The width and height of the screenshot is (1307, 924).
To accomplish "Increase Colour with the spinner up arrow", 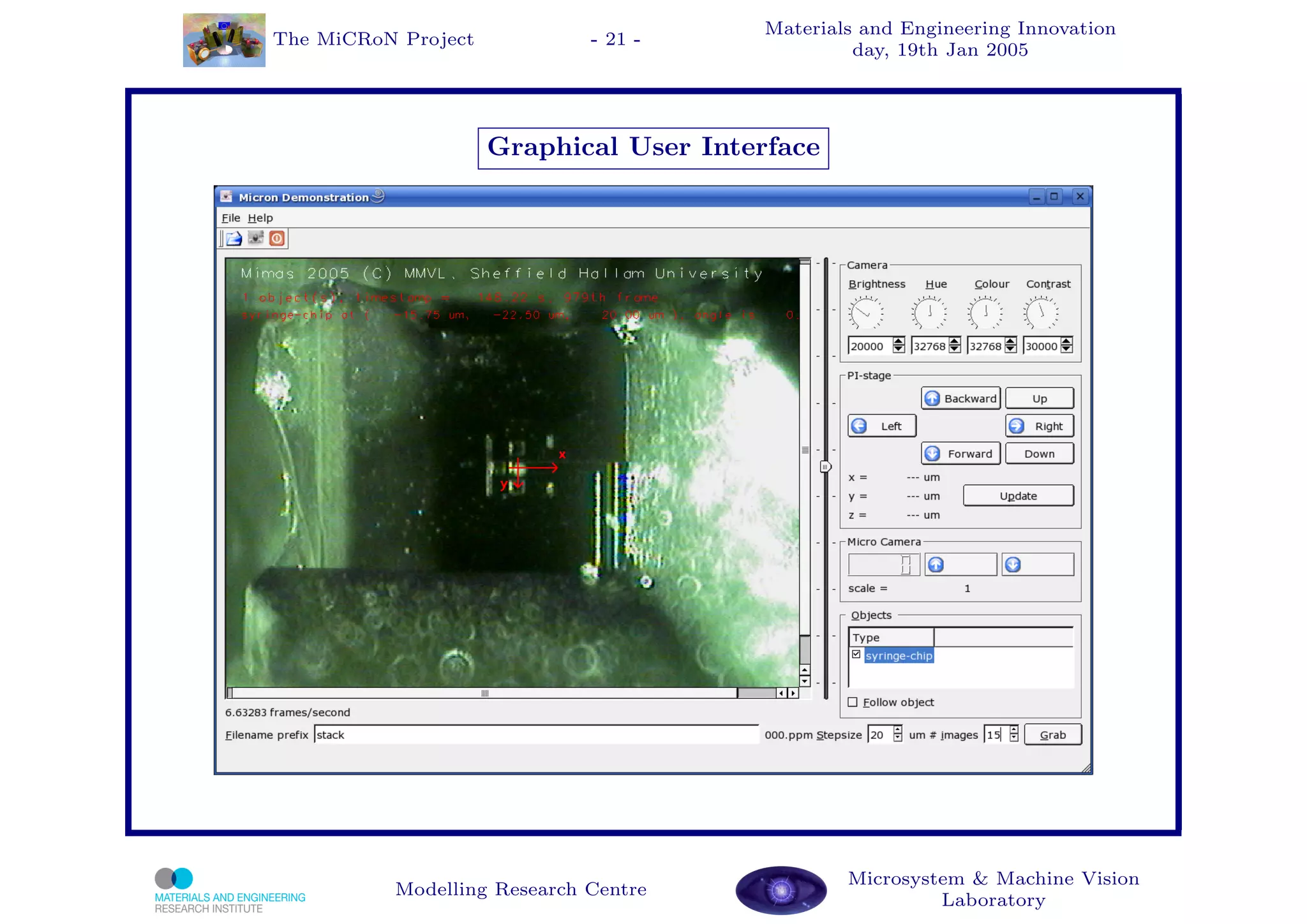I will pos(1010,341).
